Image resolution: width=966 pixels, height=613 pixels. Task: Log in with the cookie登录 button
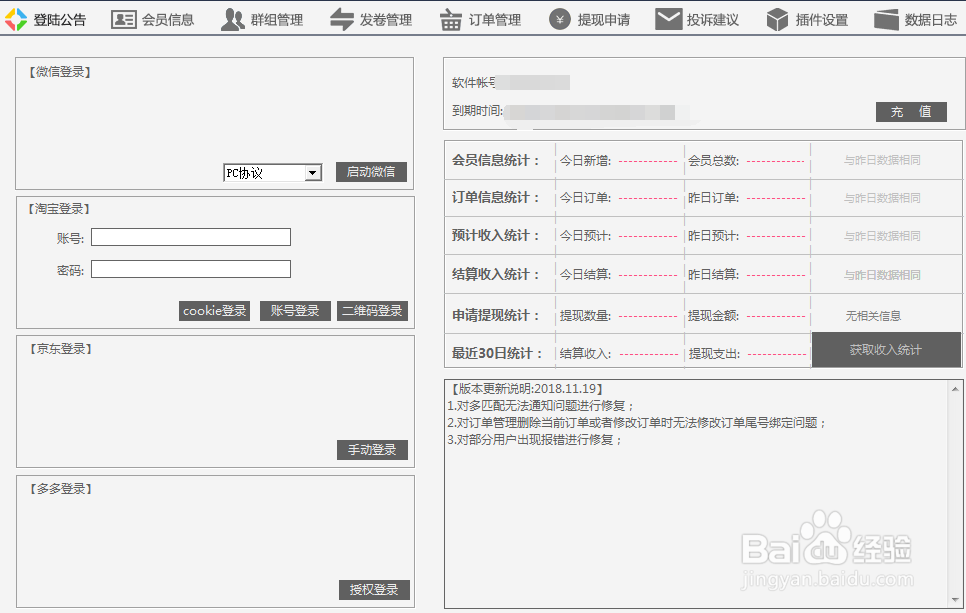214,311
